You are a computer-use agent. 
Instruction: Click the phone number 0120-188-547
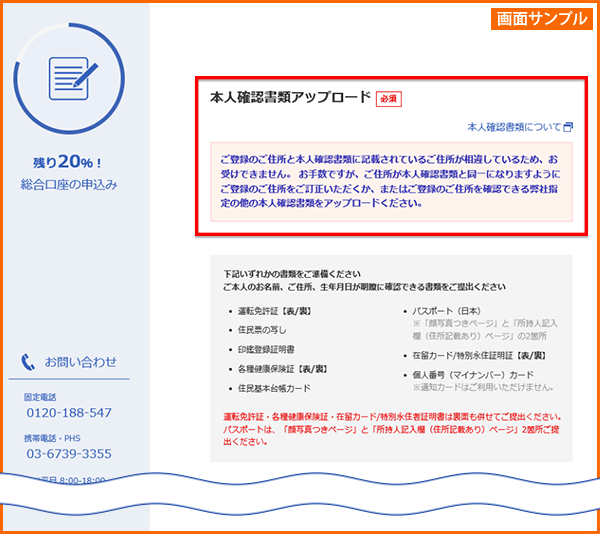point(69,413)
